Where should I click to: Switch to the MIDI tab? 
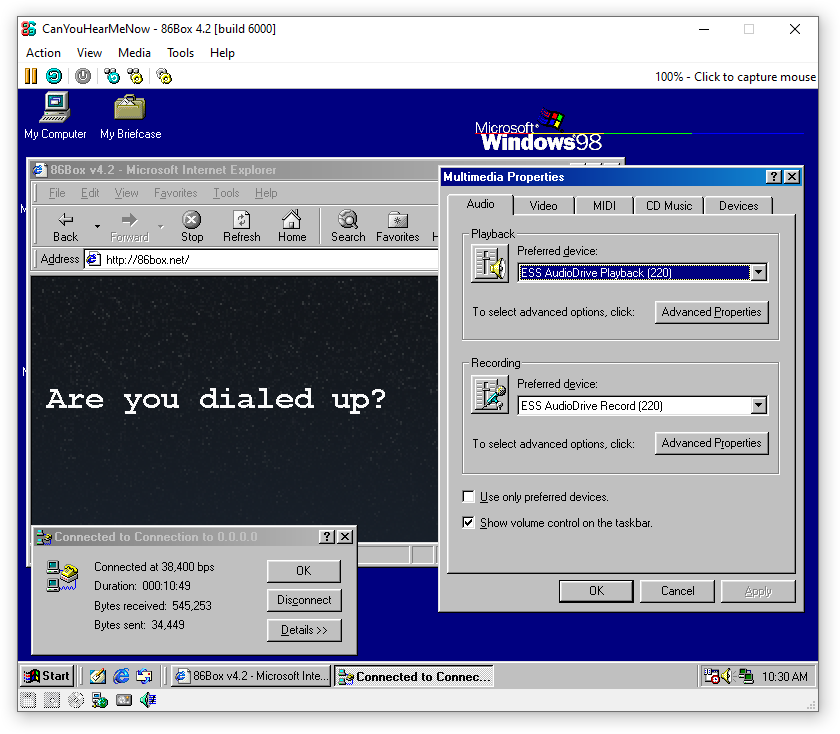pyautogui.click(x=604, y=206)
